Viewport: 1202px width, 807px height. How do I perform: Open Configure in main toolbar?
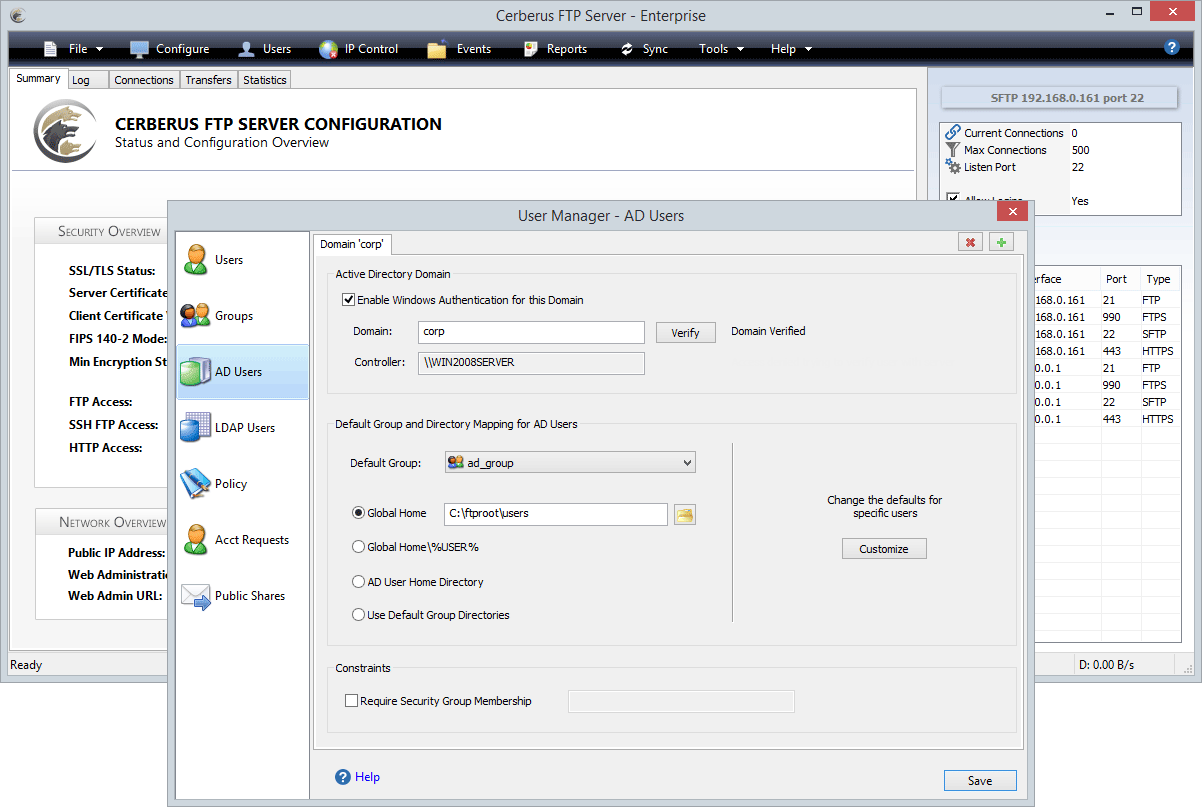[x=169, y=49]
